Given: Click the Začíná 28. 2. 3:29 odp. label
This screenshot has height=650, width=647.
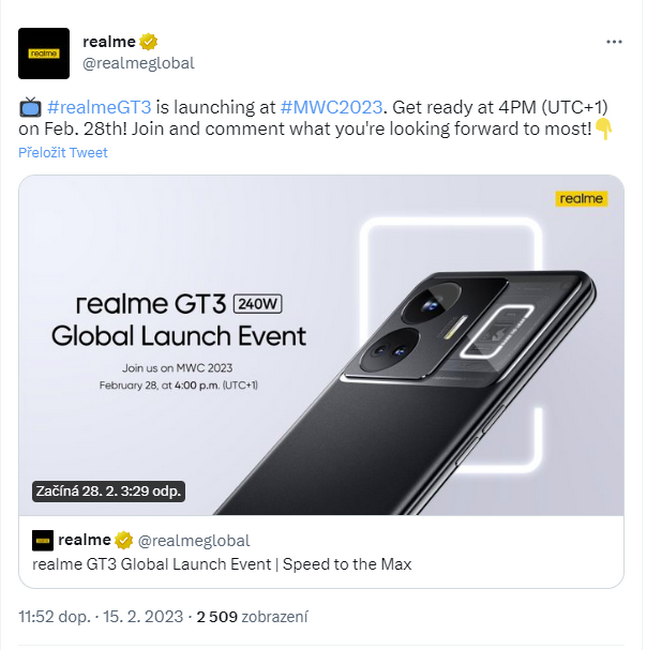Looking at the screenshot, I should (x=109, y=491).
